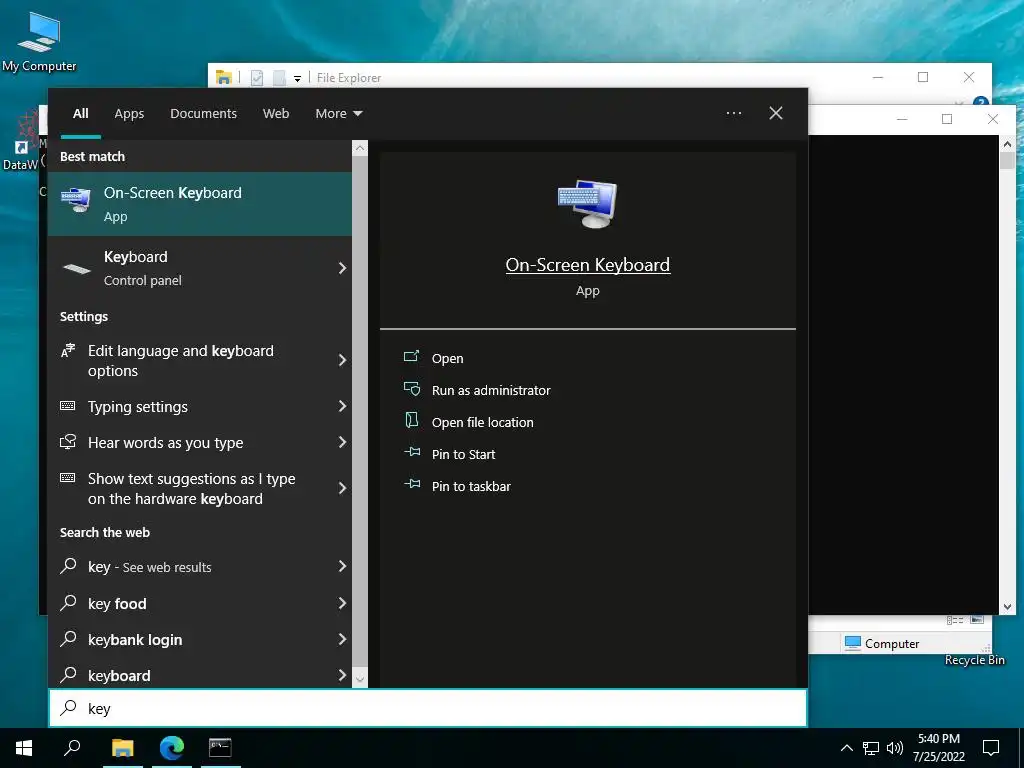Click File Explorer help question mark icon

tap(980, 101)
